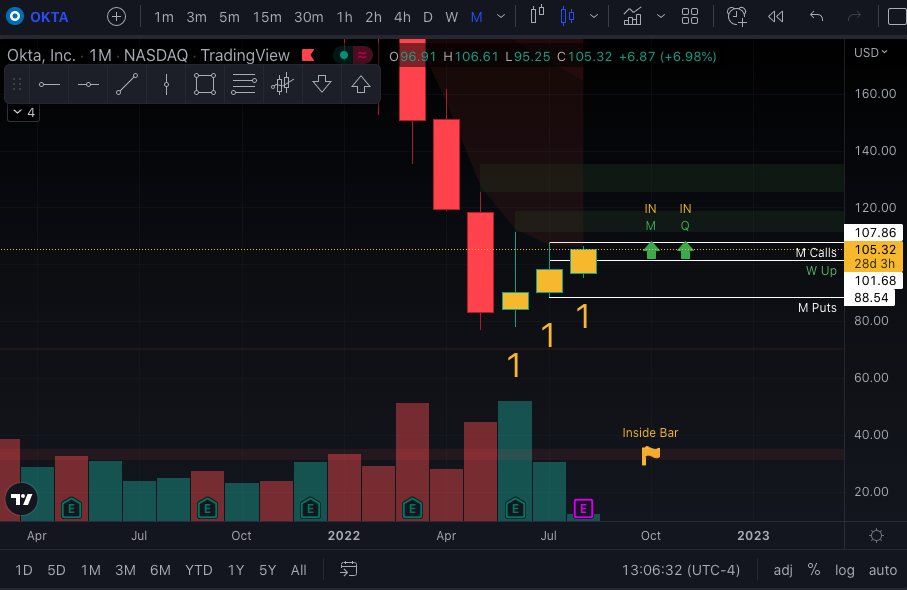The width and height of the screenshot is (907, 590).
Task: Select the monthly M timeframe
Action: 477,17
